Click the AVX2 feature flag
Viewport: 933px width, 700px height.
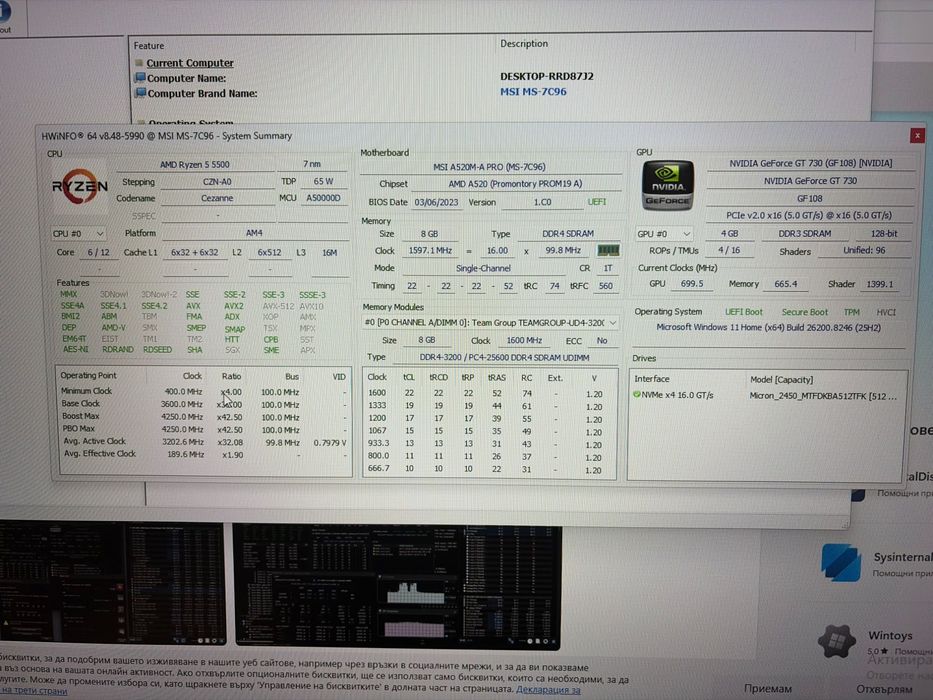[x=234, y=305]
